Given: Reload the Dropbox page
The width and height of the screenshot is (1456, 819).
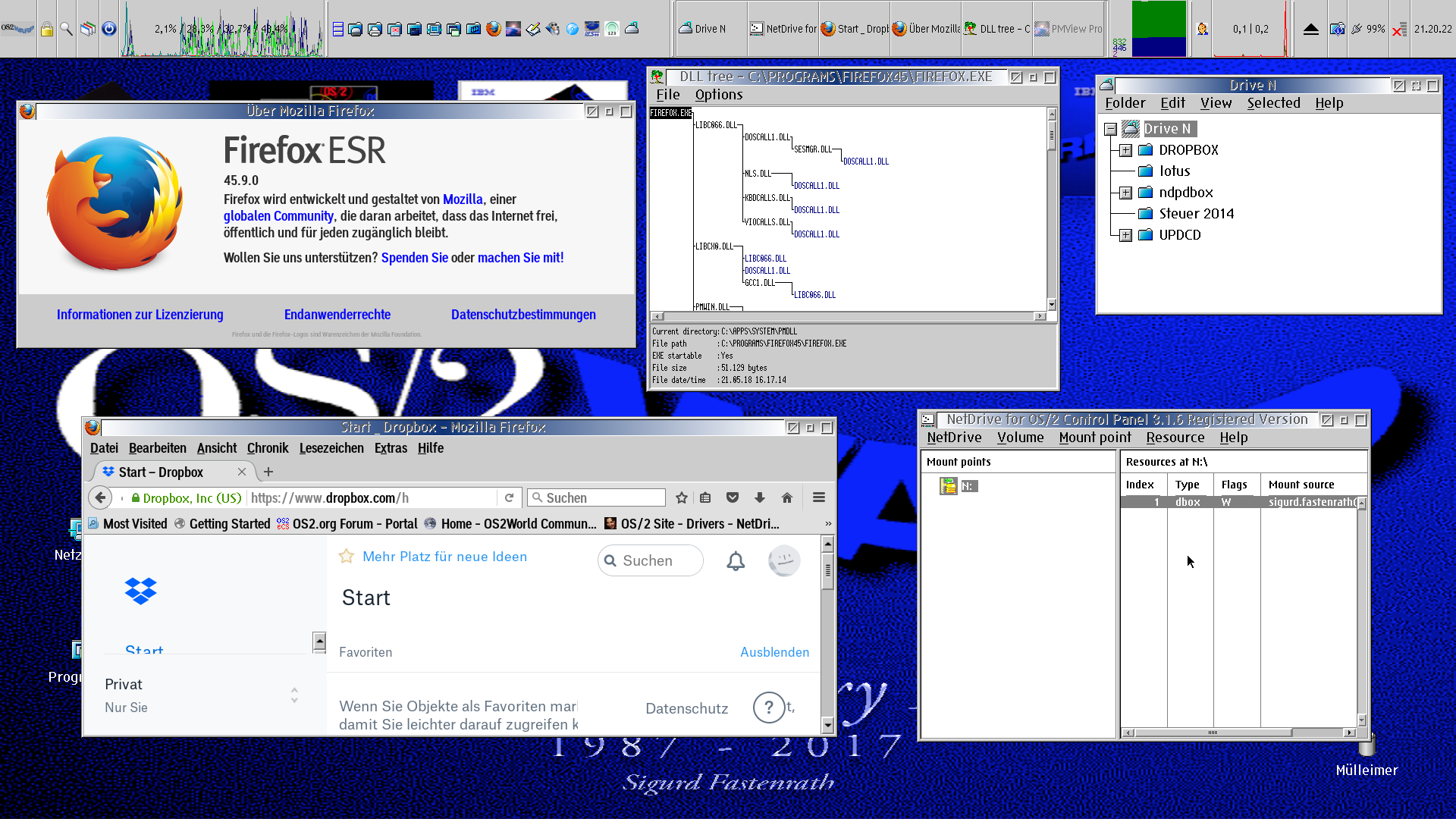Looking at the screenshot, I should click(x=510, y=497).
